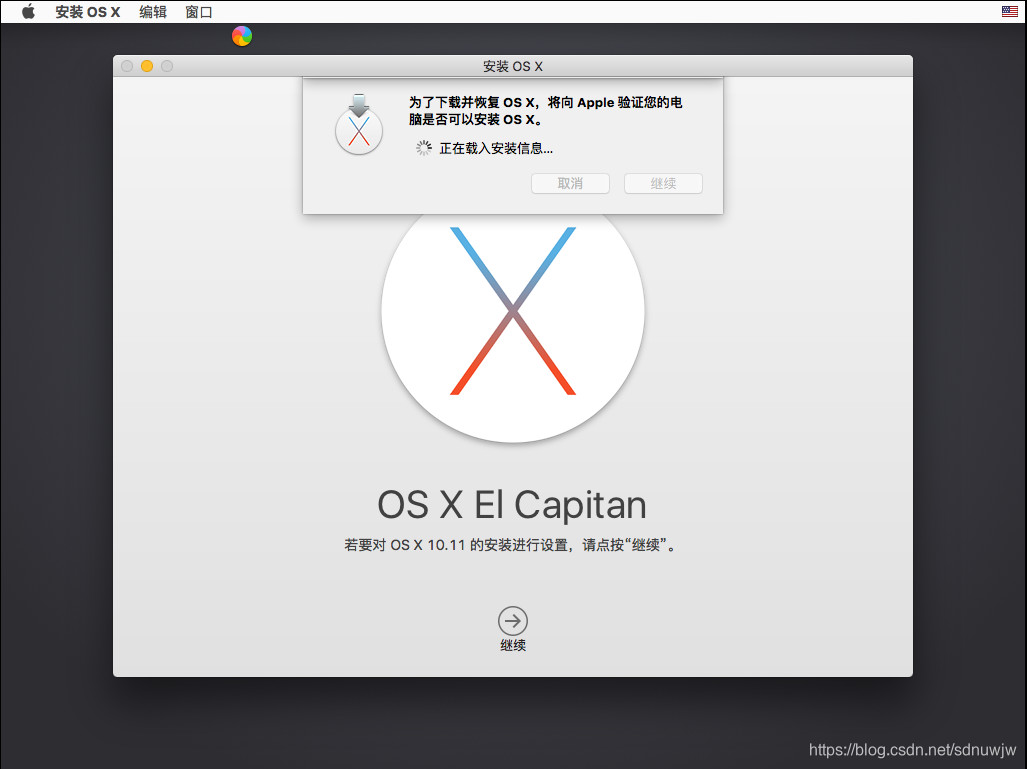
Task: Click the 继续 label under the arrow
Action: [x=513, y=645]
